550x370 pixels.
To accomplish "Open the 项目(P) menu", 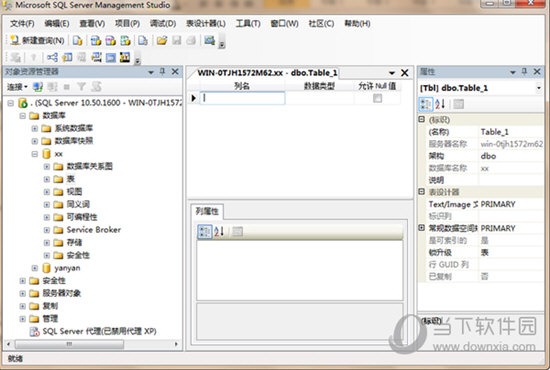I will point(127,23).
